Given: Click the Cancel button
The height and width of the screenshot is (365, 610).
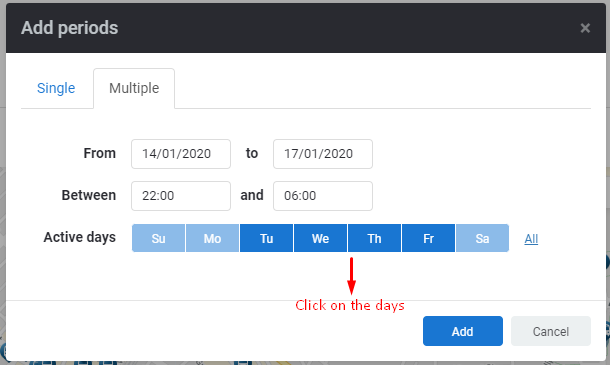Looking at the screenshot, I should (551, 331).
